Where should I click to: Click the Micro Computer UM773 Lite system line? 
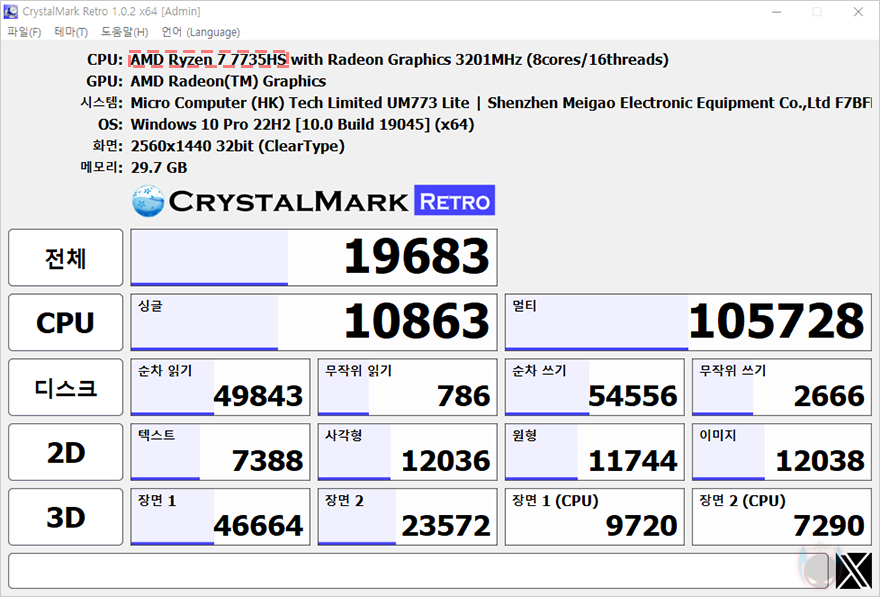tap(501, 103)
